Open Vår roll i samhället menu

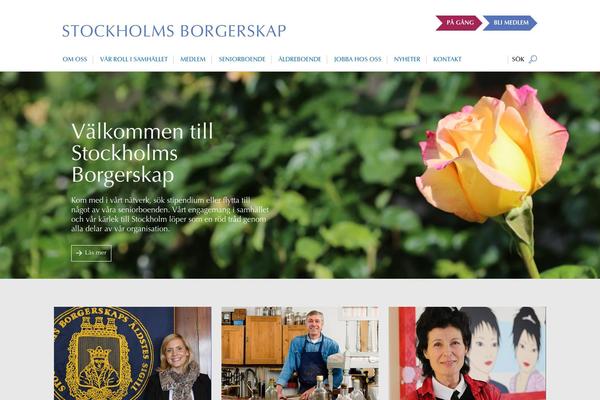[134, 59]
